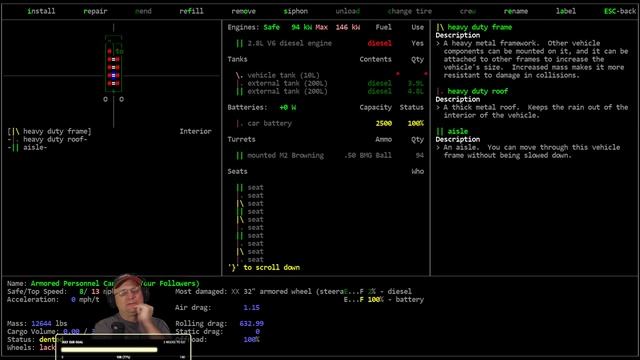This screenshot has height=360, width=640.
Task: Click the Safe 94 kW engine power value
Action: click(288, 27)
